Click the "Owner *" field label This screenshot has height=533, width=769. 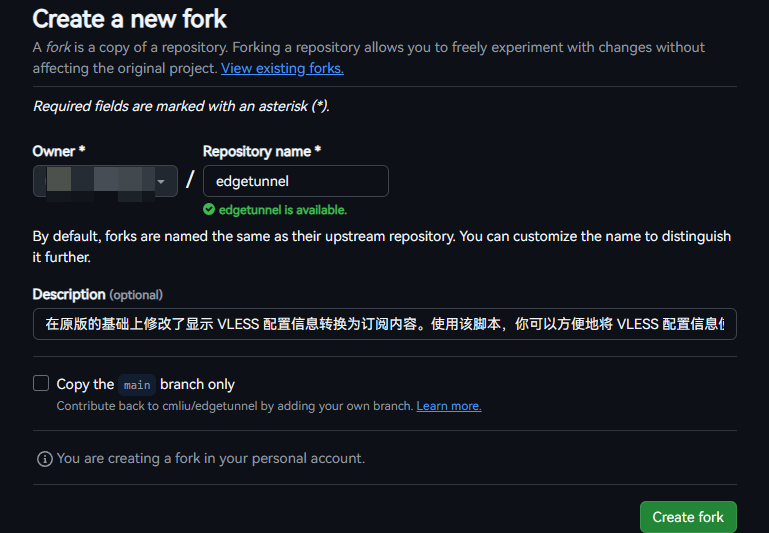click(59, 151)
